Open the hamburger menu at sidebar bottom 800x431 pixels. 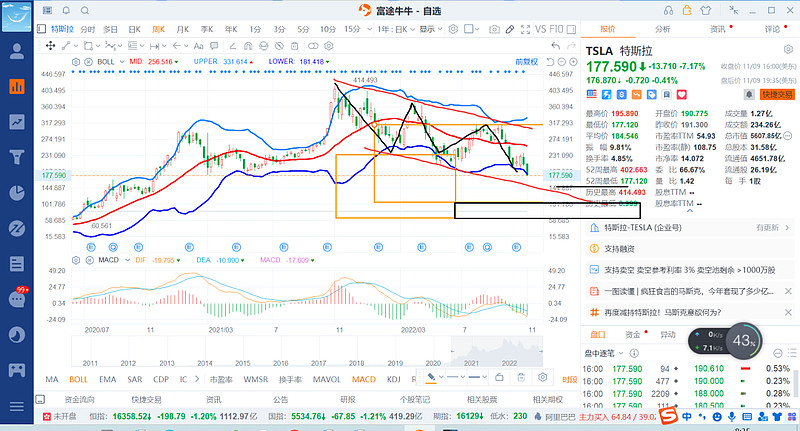[x=17, y=407]
